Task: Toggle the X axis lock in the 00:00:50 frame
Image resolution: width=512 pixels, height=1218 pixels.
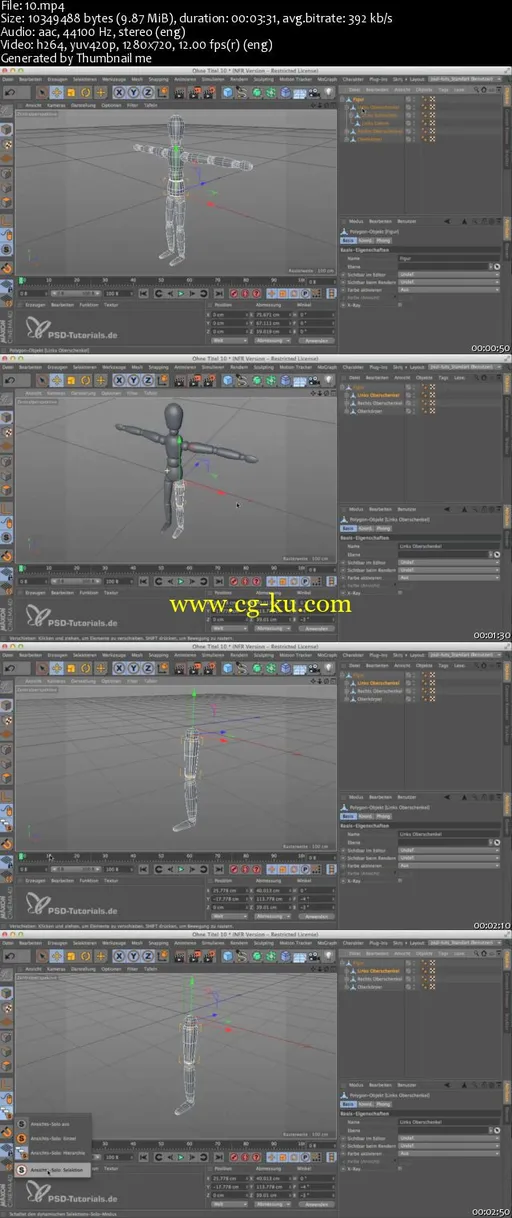Action: (x=119, y=92)
